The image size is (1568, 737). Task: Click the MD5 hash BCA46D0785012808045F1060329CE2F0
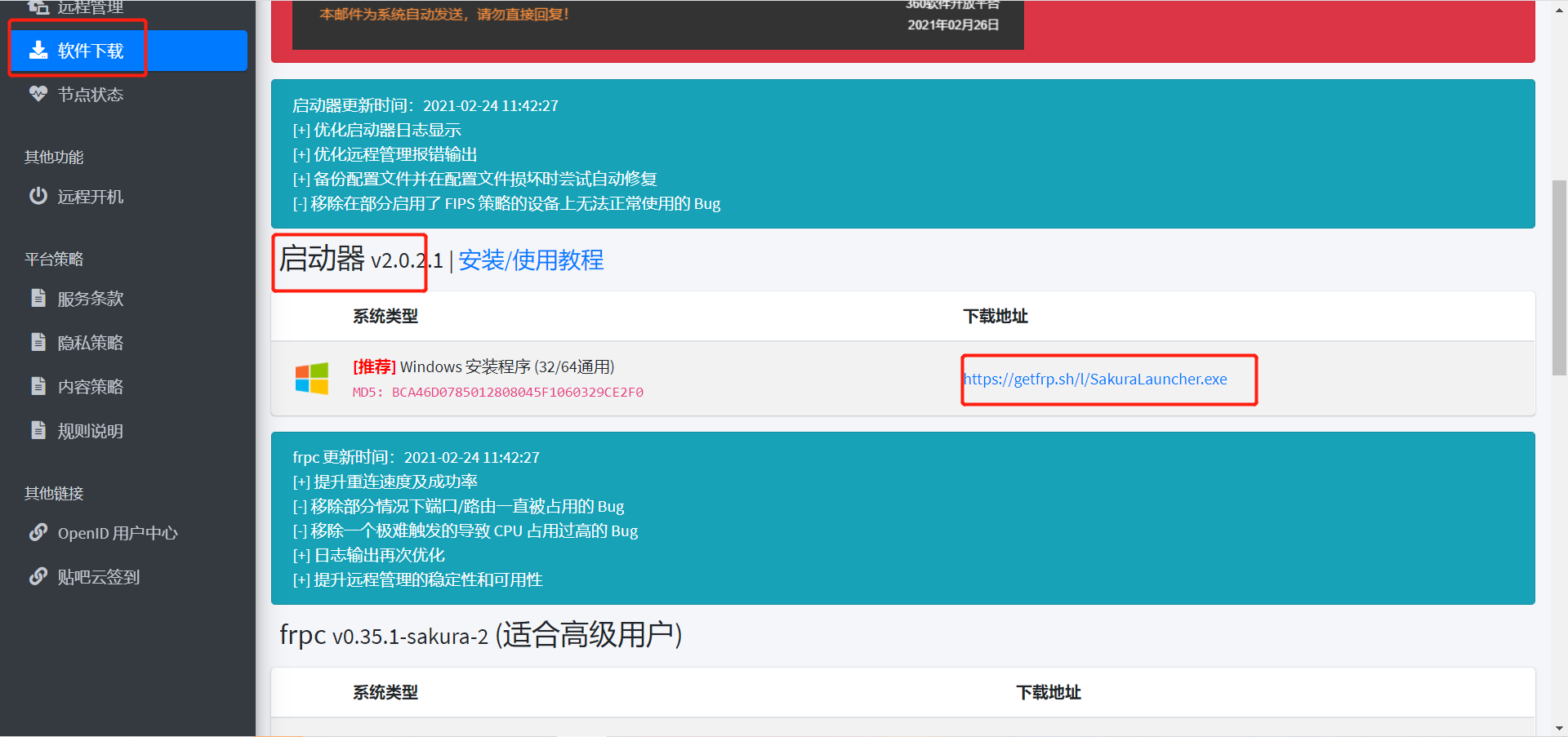[x=518, y=393]
